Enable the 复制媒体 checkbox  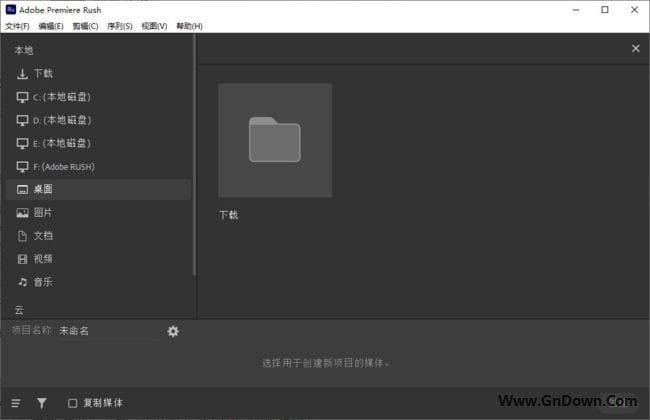click(x=73, y=403)
